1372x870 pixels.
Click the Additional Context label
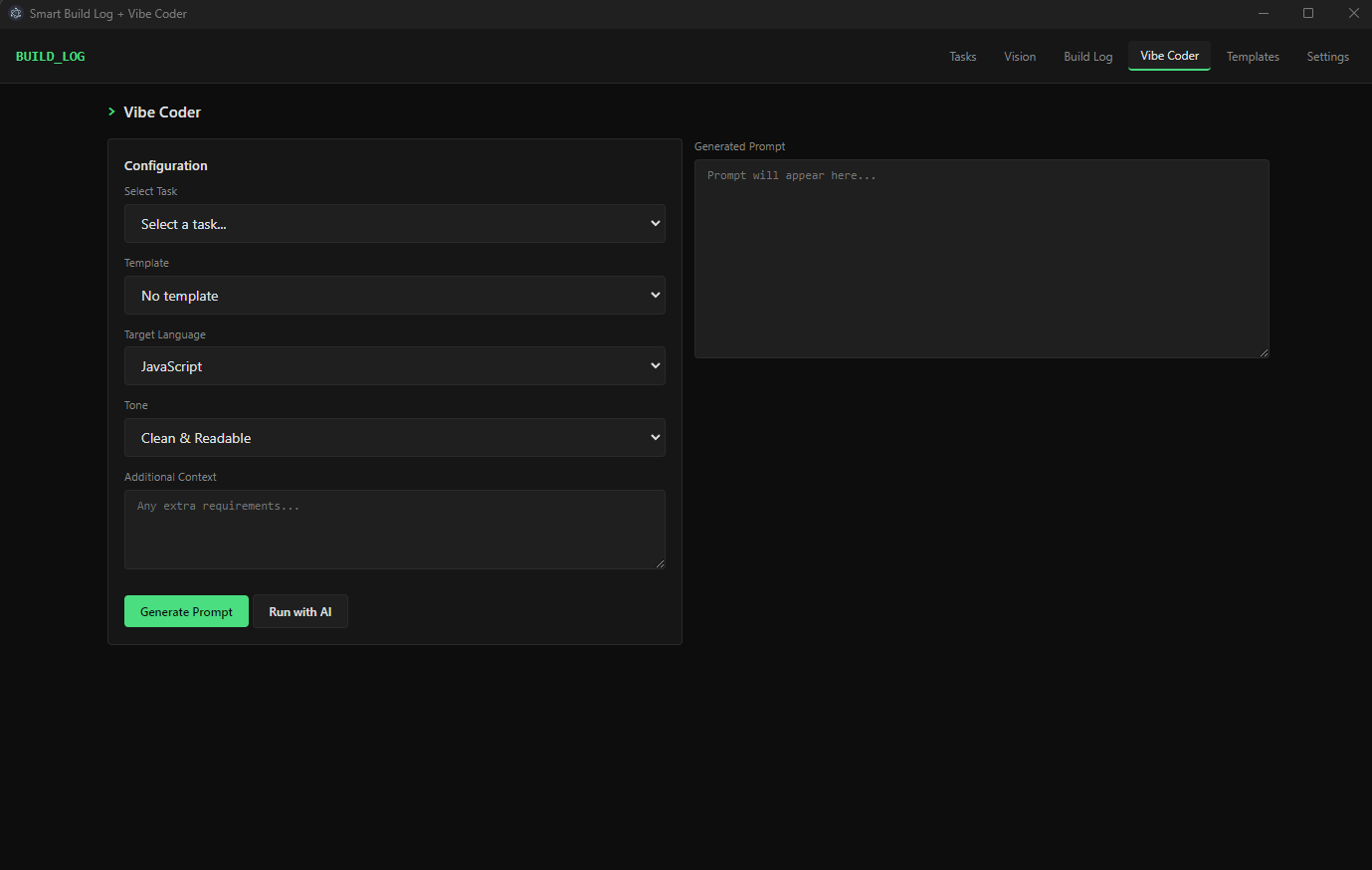[x=170, y=477]
